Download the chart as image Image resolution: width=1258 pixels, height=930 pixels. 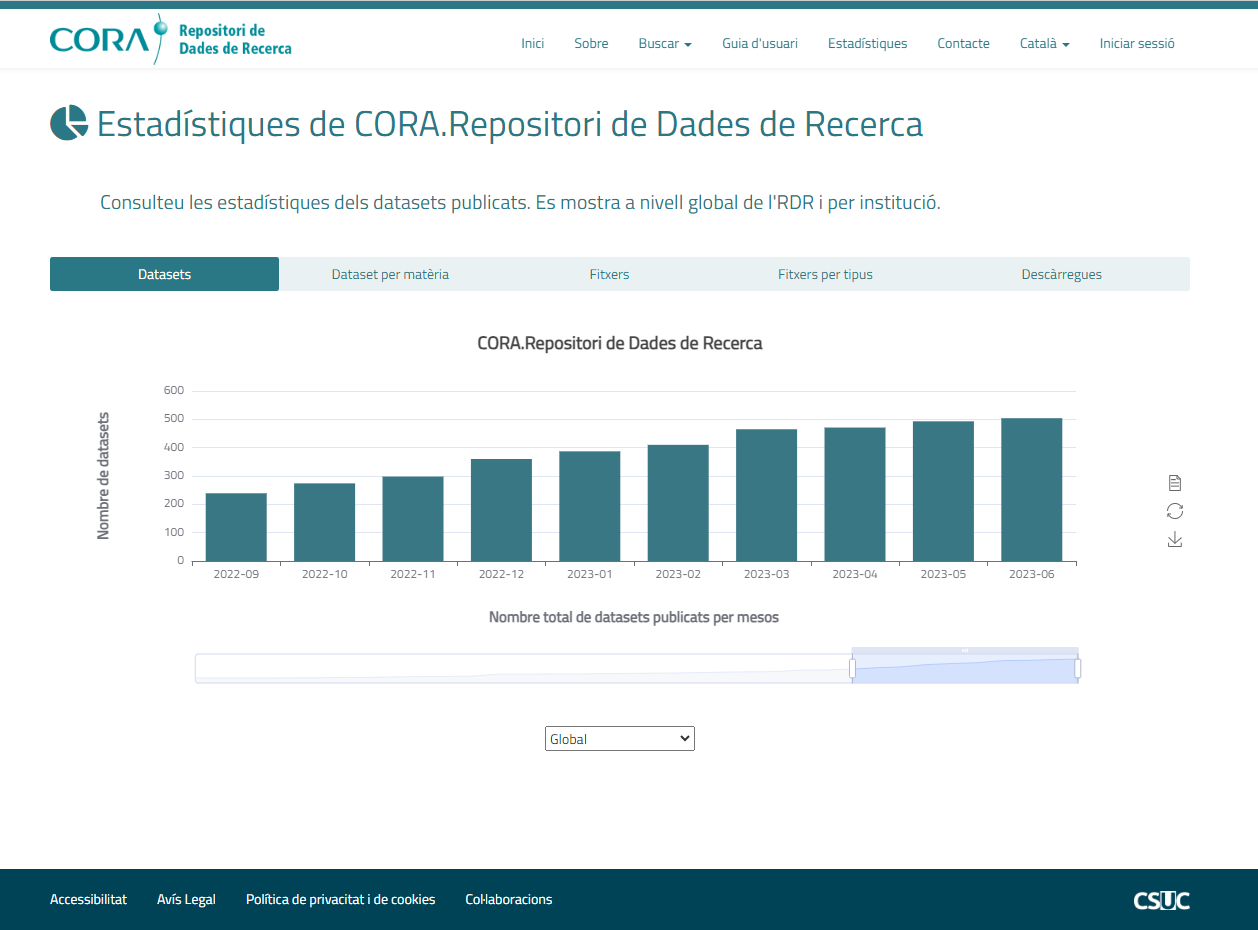[x=1175, y=540]
